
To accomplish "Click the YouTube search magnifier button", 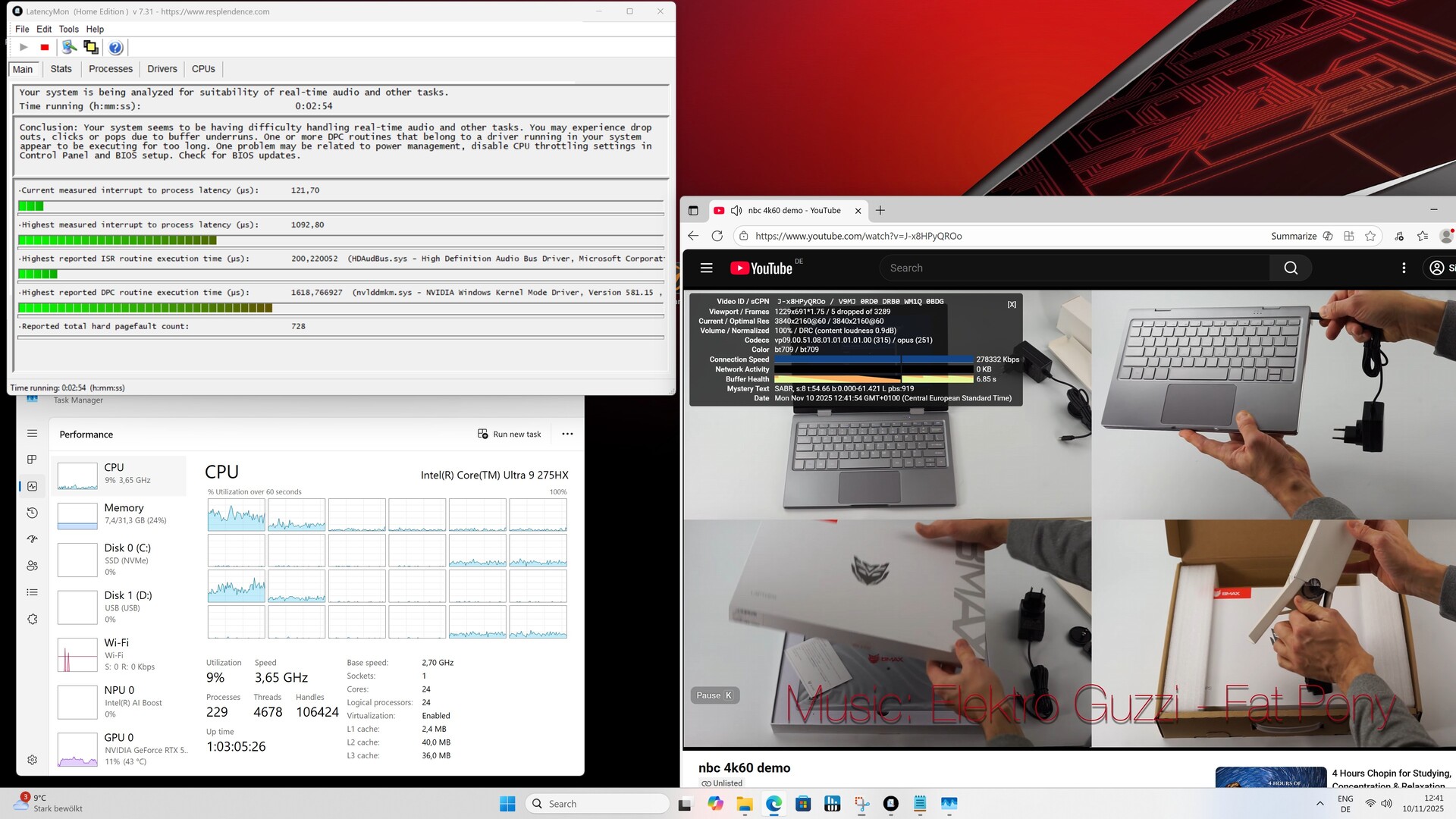I will pos(1291,268).
